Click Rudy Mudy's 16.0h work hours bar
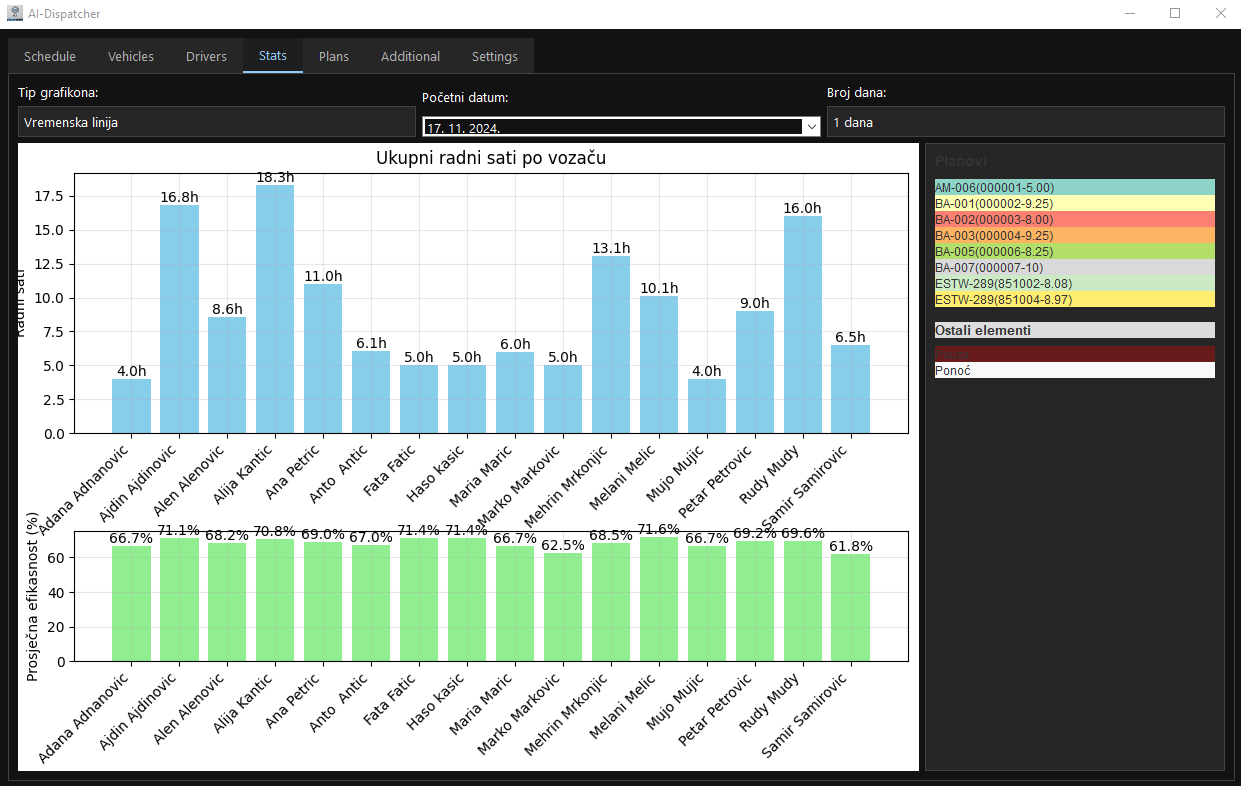 802,325
